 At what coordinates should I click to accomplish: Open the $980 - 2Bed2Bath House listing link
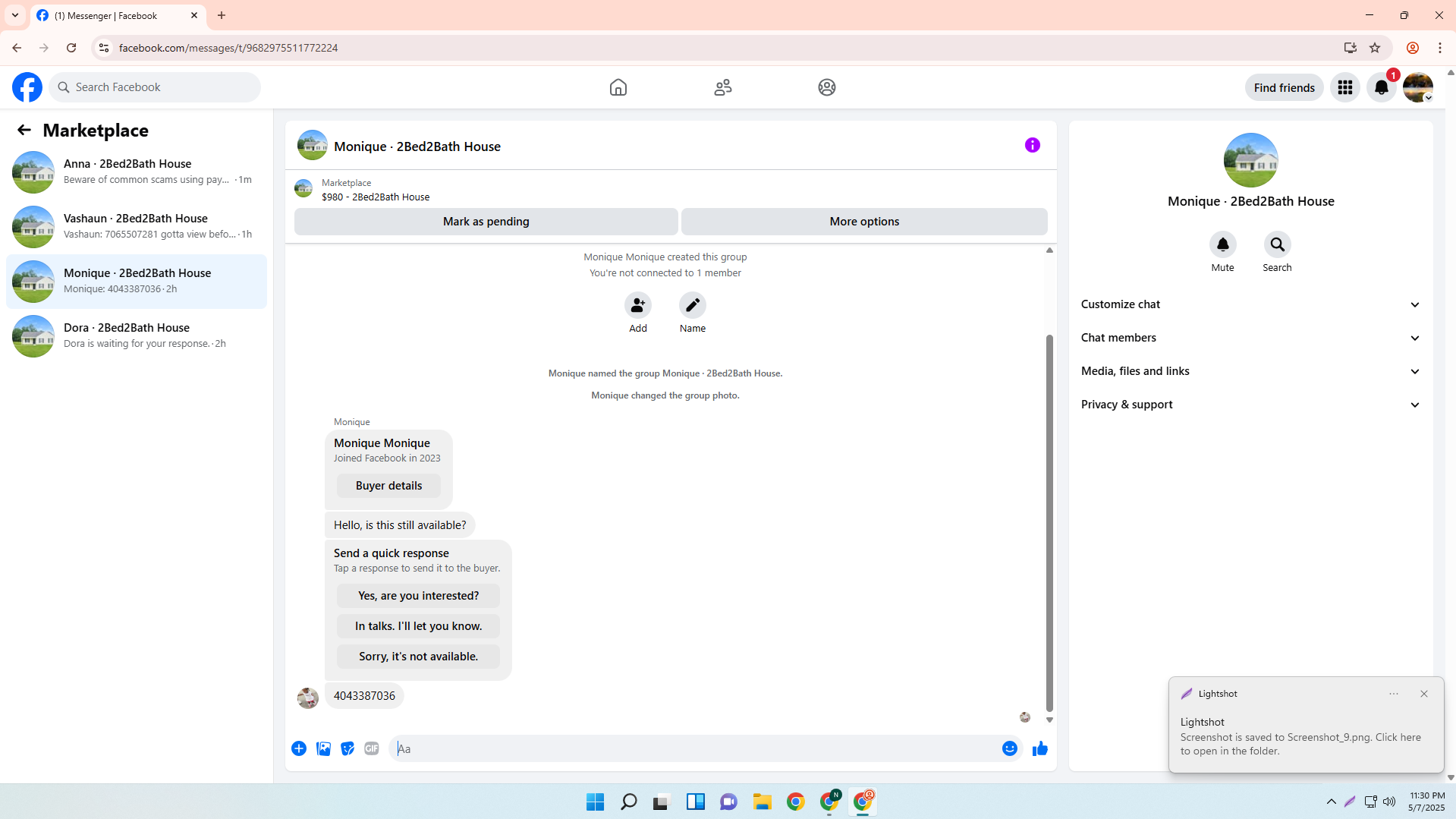376,197
